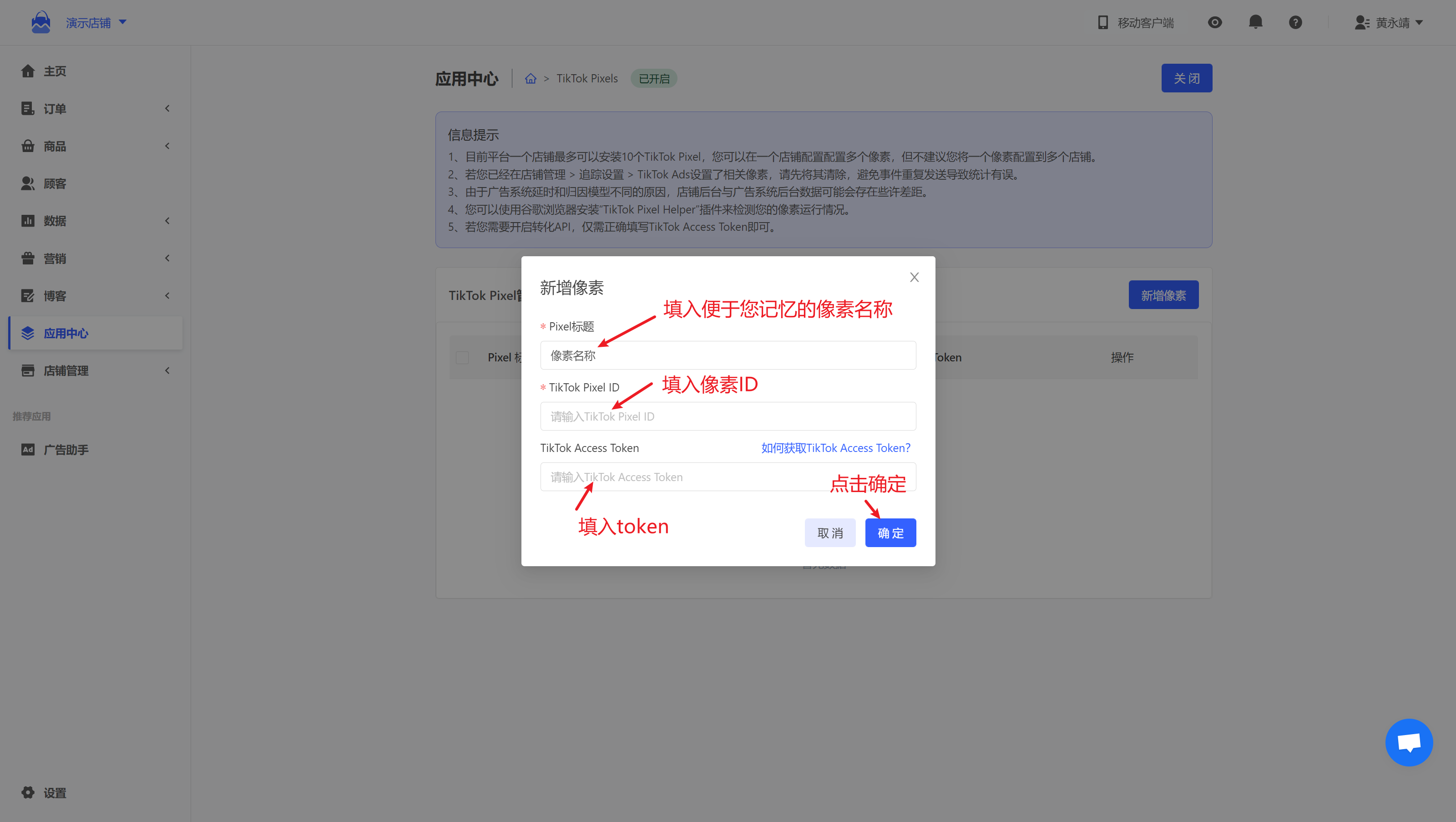
Task: Expand the 营销 chevron arrow
Action: point(167,259)
